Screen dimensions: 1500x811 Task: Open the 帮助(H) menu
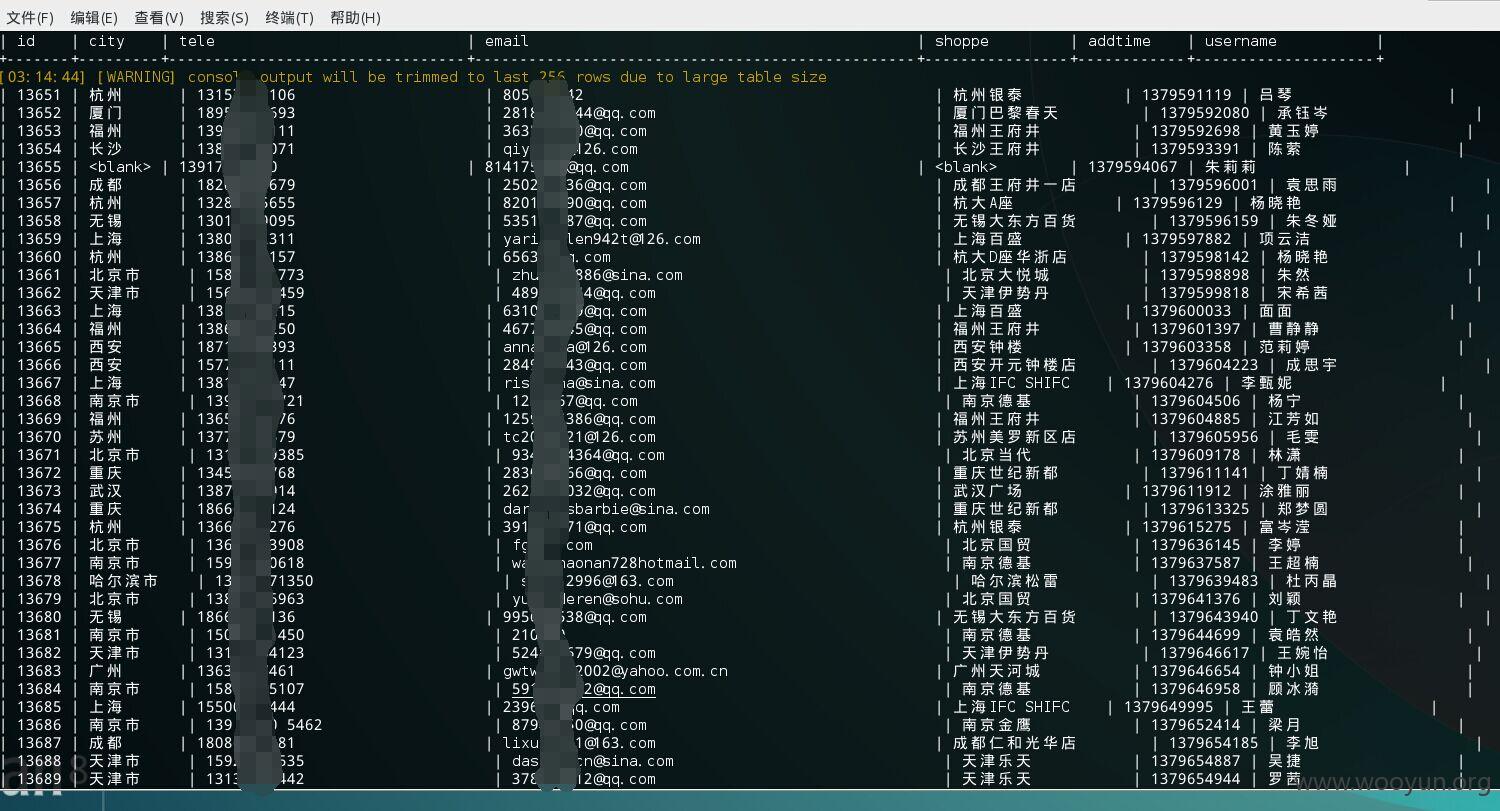click(x=355, y=18)
